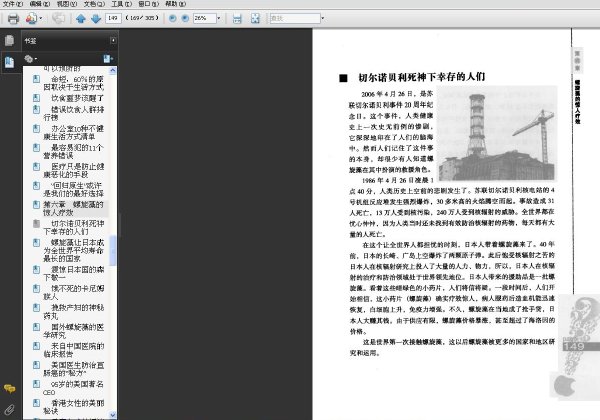The height and width of the screenshot is (420, 600).
Task: Open bookmark 办公室10种不健康生活方式清单
Action: coord(73,132)
